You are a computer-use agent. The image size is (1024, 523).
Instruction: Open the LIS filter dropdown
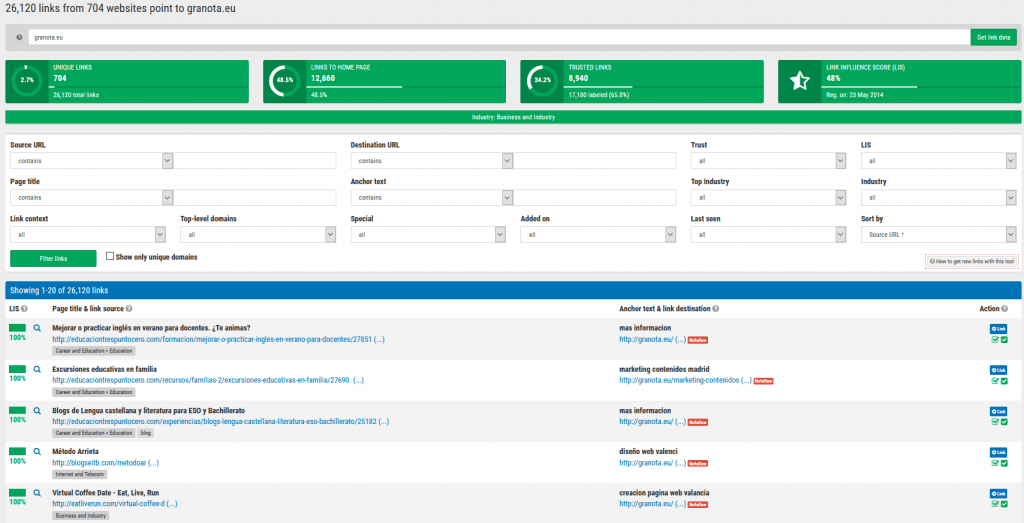click(938, 161)
